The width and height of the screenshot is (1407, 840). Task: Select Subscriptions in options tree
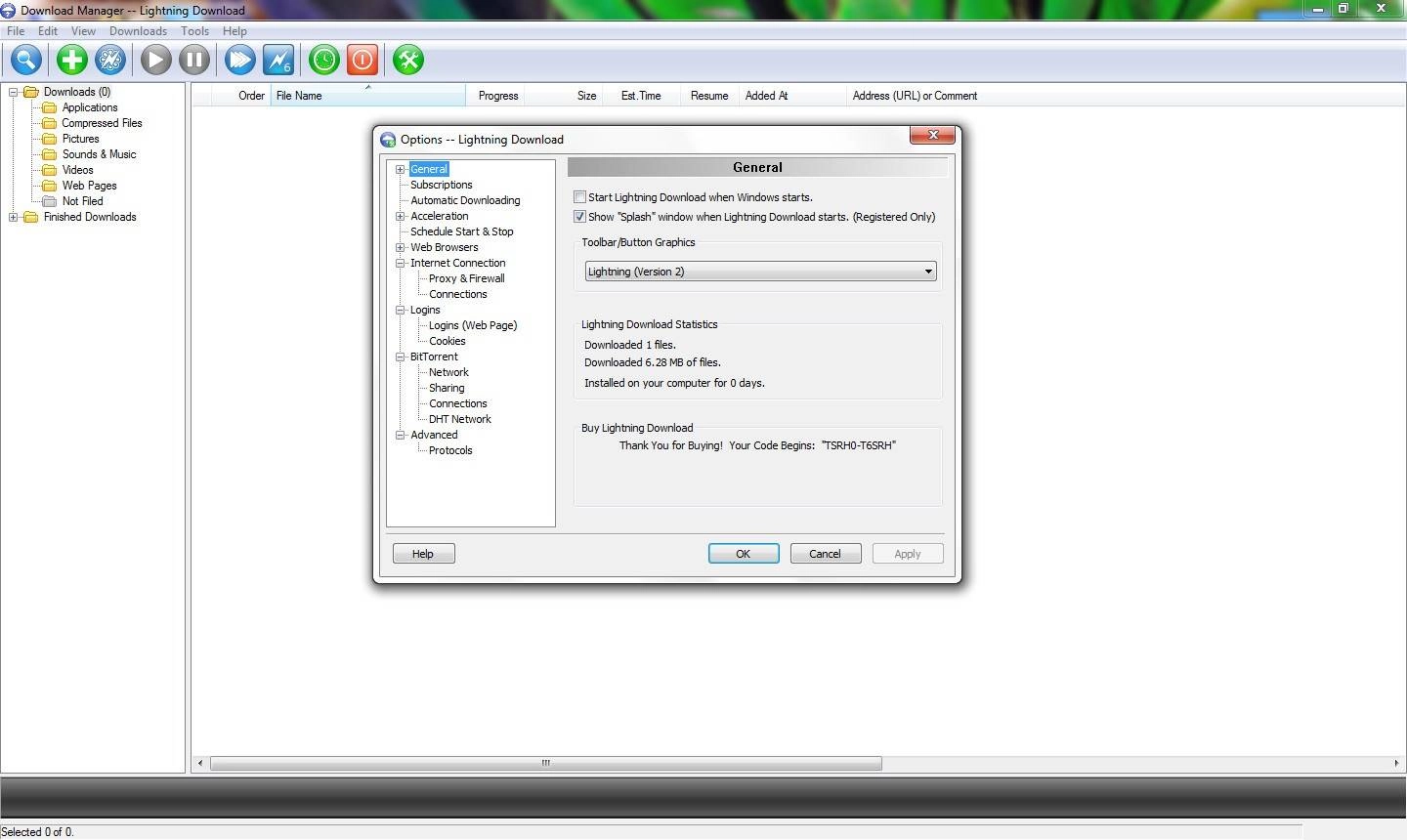tap(442, 185)
